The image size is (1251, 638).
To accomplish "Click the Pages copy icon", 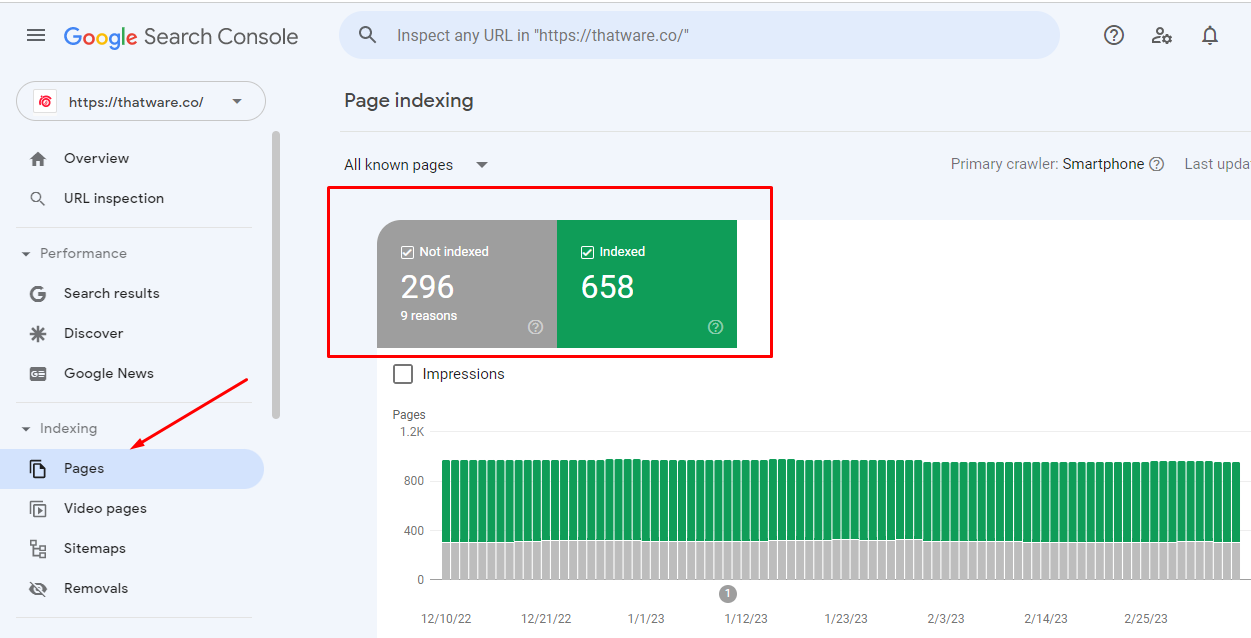I will click(x=38, y=469).
